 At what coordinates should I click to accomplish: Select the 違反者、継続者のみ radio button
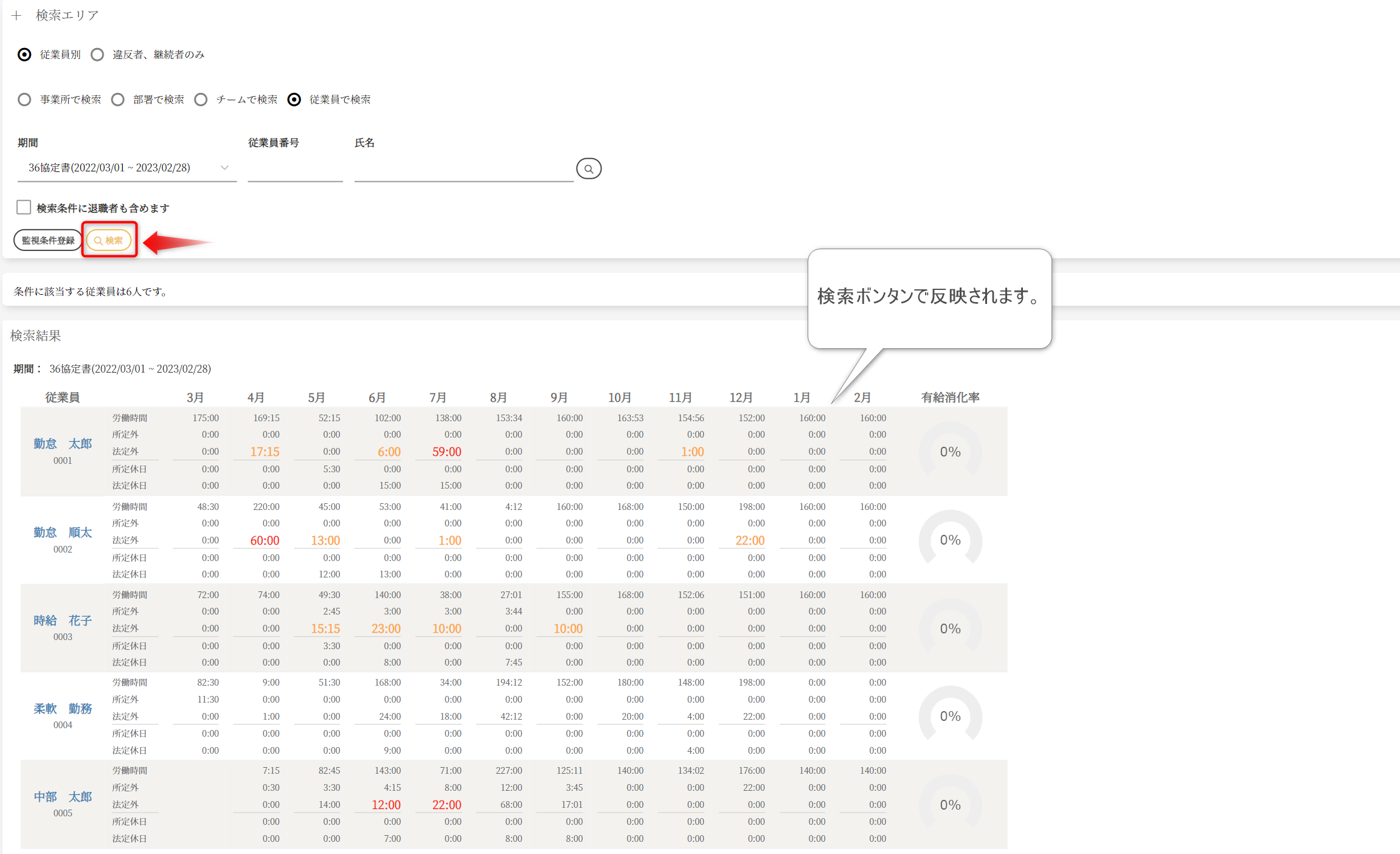97,55
